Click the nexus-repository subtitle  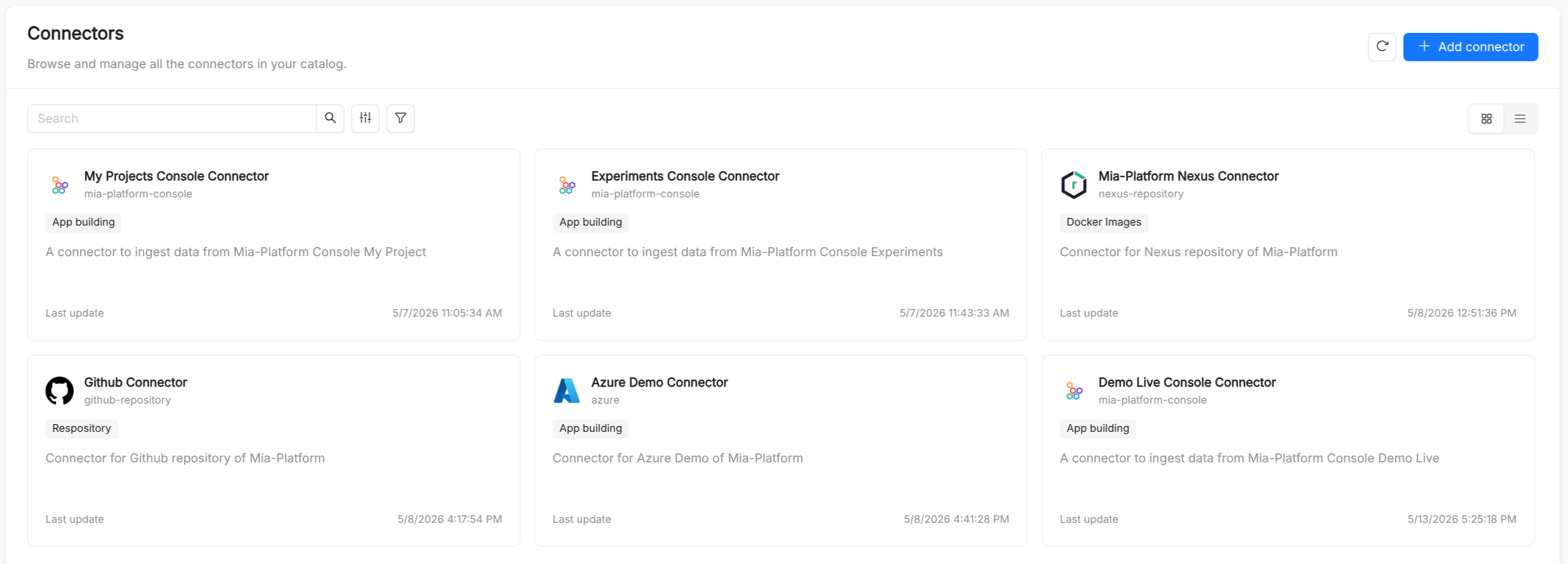[x=1141, y=194]
